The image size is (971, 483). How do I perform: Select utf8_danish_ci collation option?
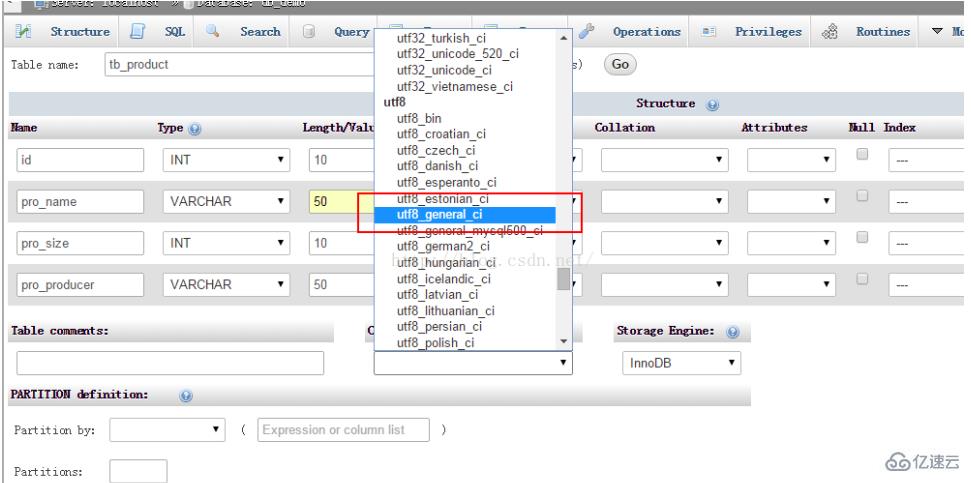pos(464,167)
